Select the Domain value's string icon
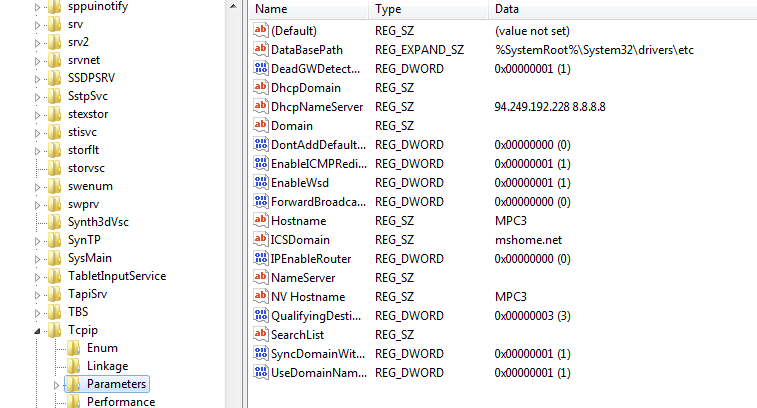 coord(261,126)
